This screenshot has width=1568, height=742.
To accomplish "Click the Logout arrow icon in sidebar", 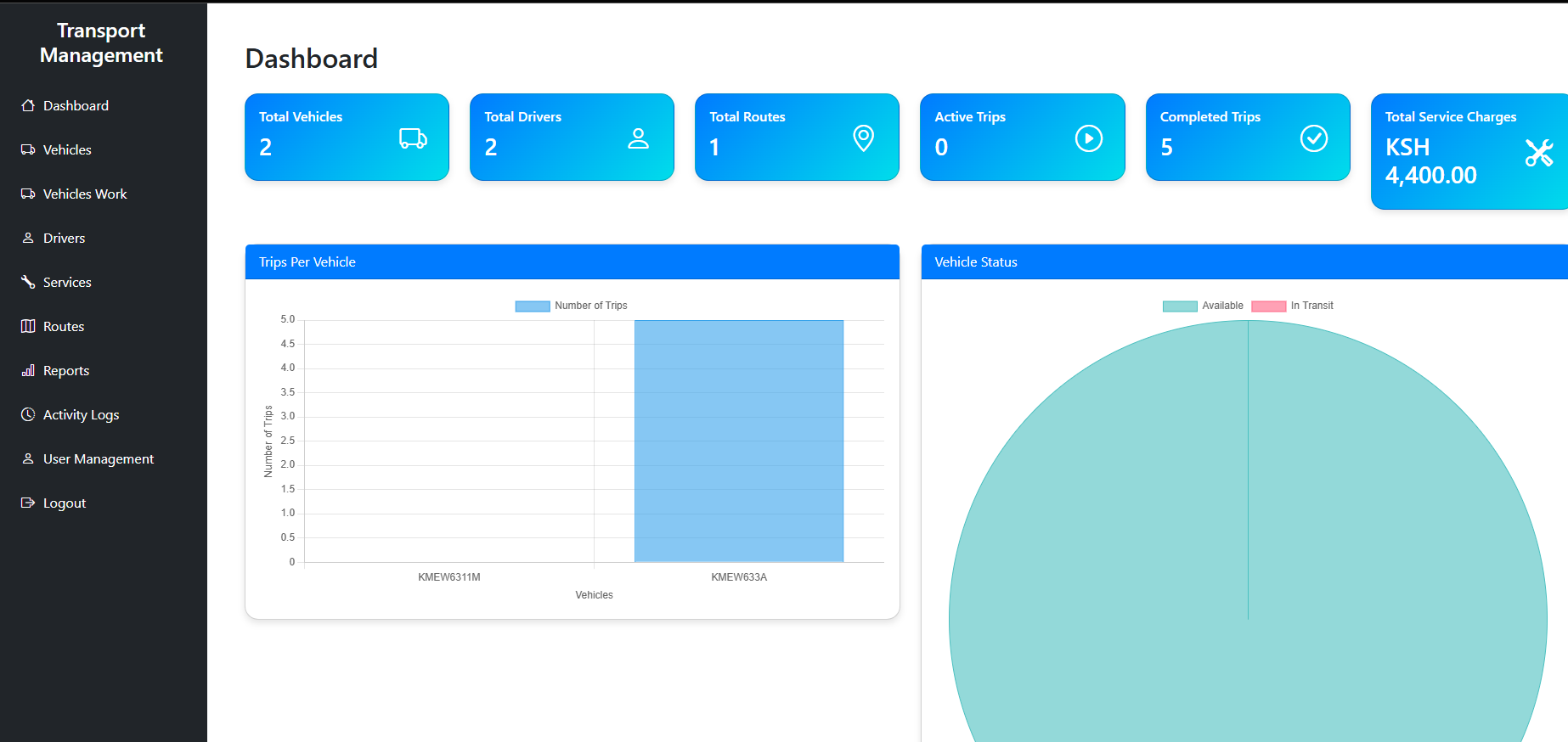I will click(x=28, y=503).
